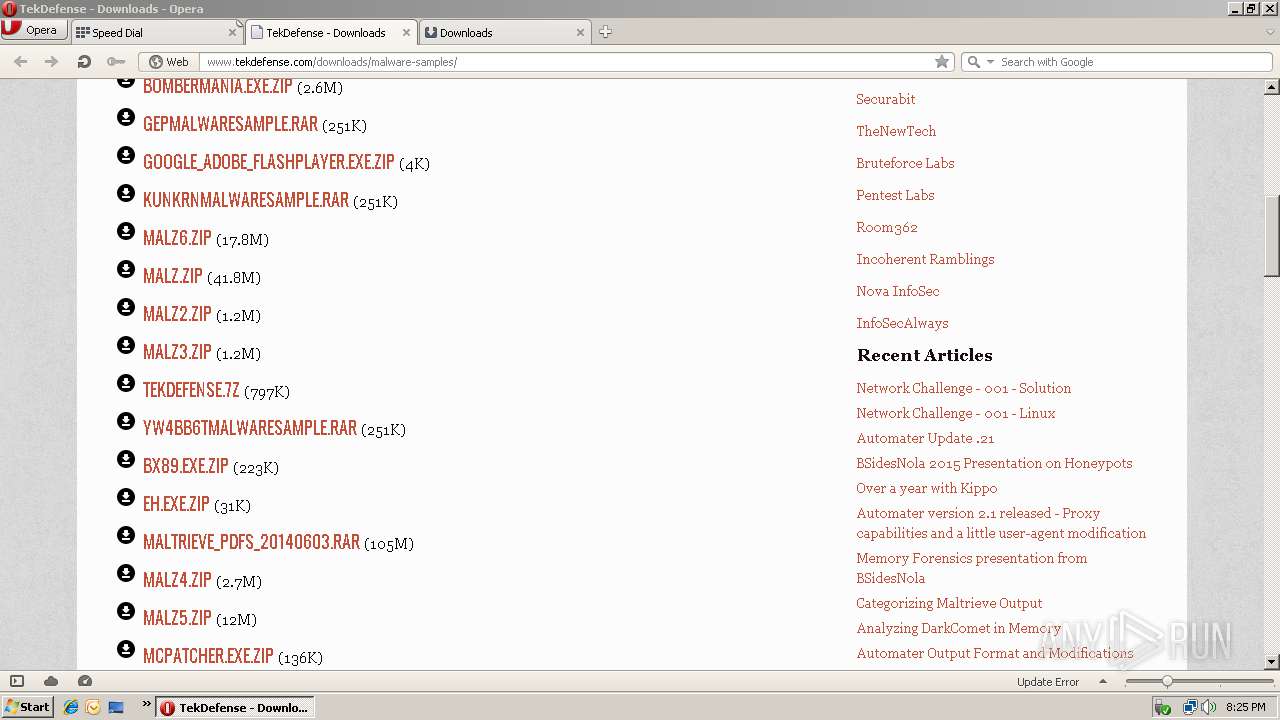Open the MALTRIEVE_PDFS_20140603.RAR download link

pyautogui.click(x=251, y=542)
